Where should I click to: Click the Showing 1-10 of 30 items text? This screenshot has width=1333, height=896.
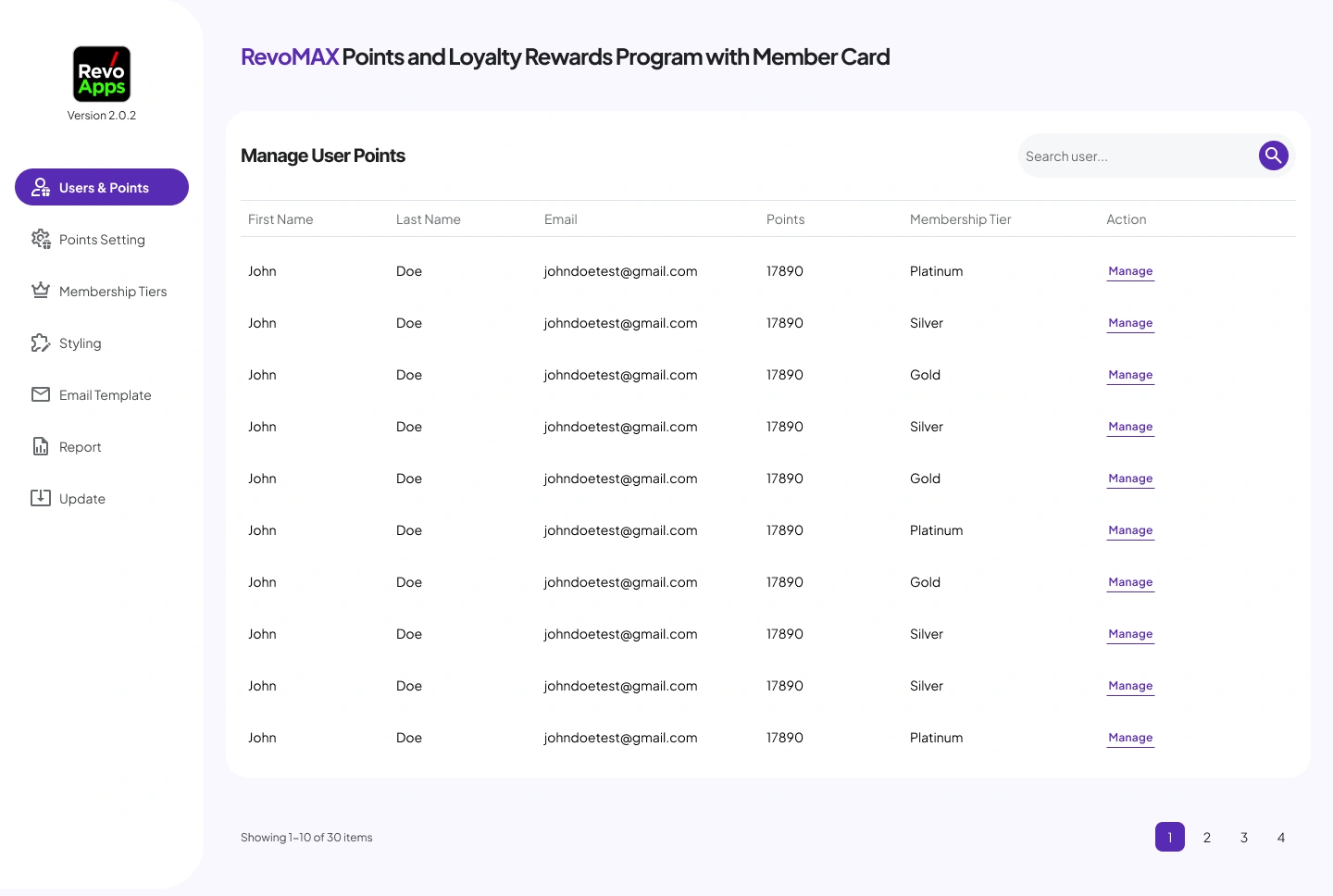pos(306,837)
